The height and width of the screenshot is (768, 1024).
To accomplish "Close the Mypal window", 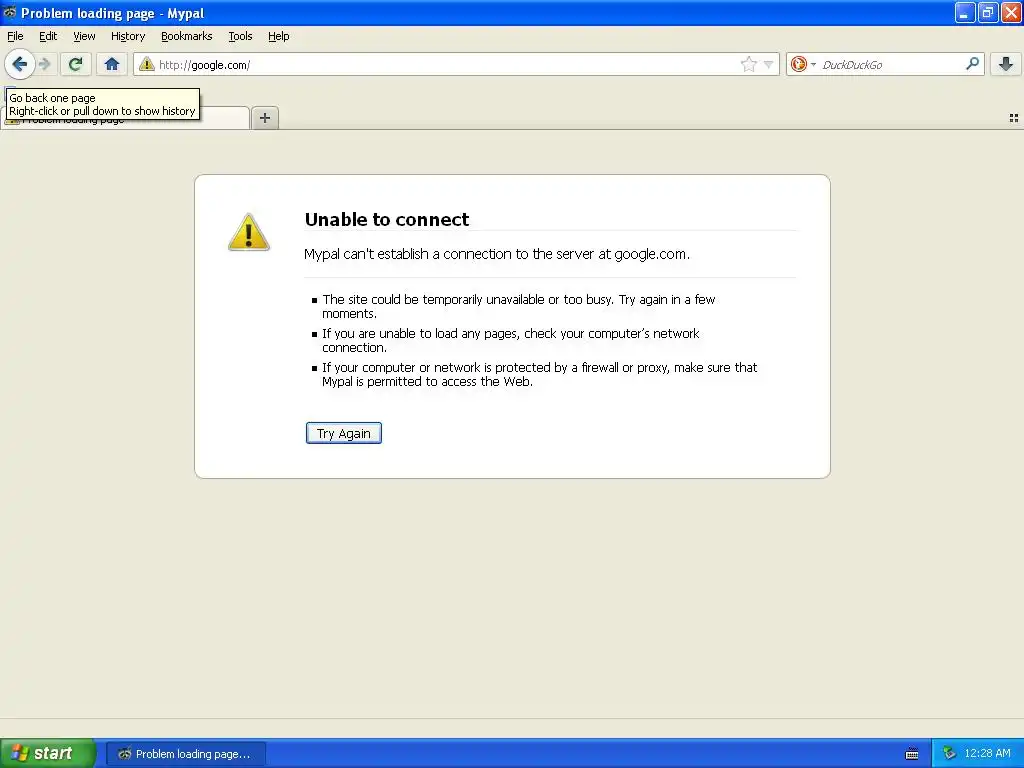I will tap(1012, 12).
